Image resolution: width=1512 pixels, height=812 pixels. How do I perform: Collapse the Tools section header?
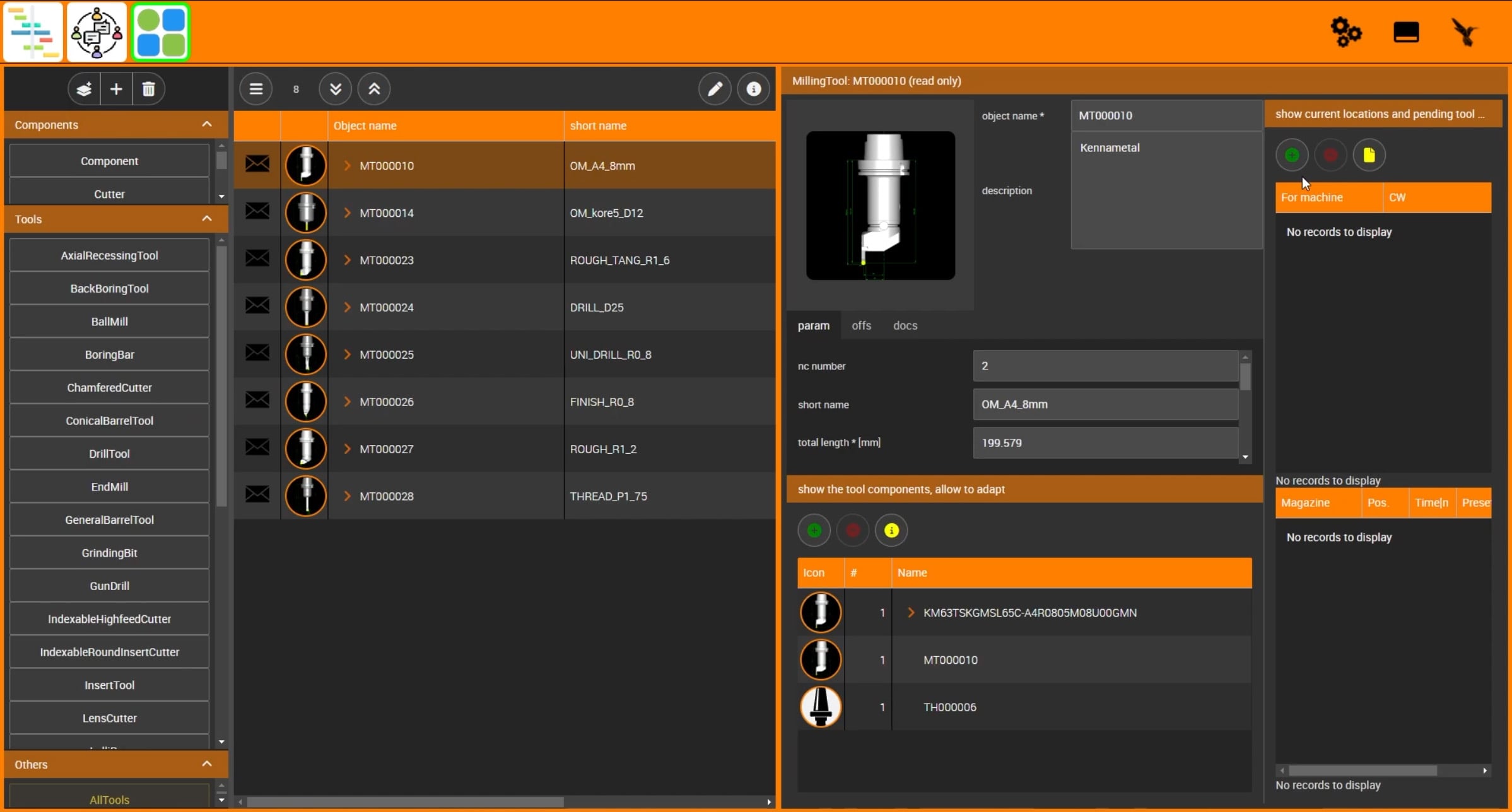[206, 219]
